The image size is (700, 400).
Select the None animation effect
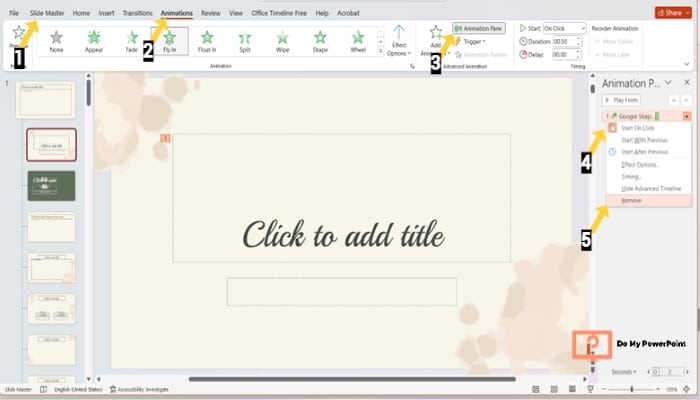tap(56, 41)
